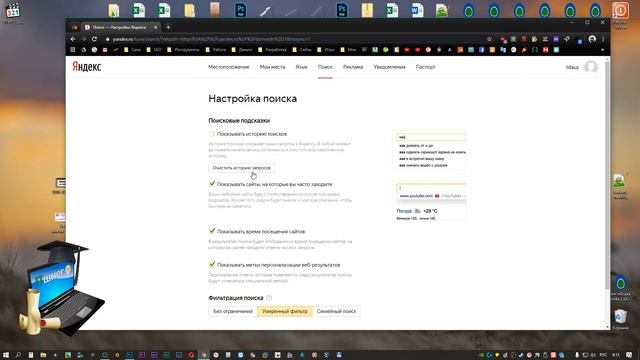Image resolution: width=640 pixels, height=360 pixels.
Task: Close the Поиск — Настройка Яндекса tab
Action: (156, 27)
